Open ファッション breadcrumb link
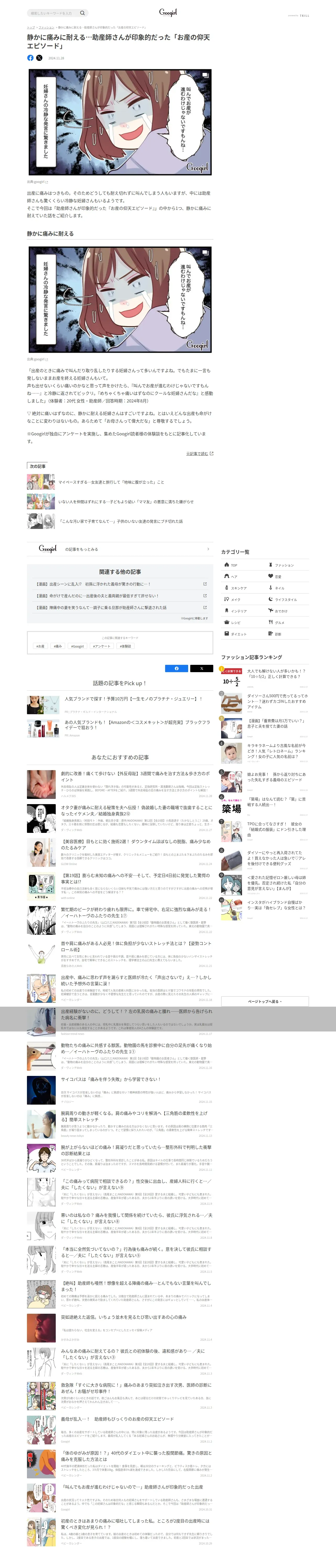The width and height of the screenshot is (336, 1568). point(46,27)
